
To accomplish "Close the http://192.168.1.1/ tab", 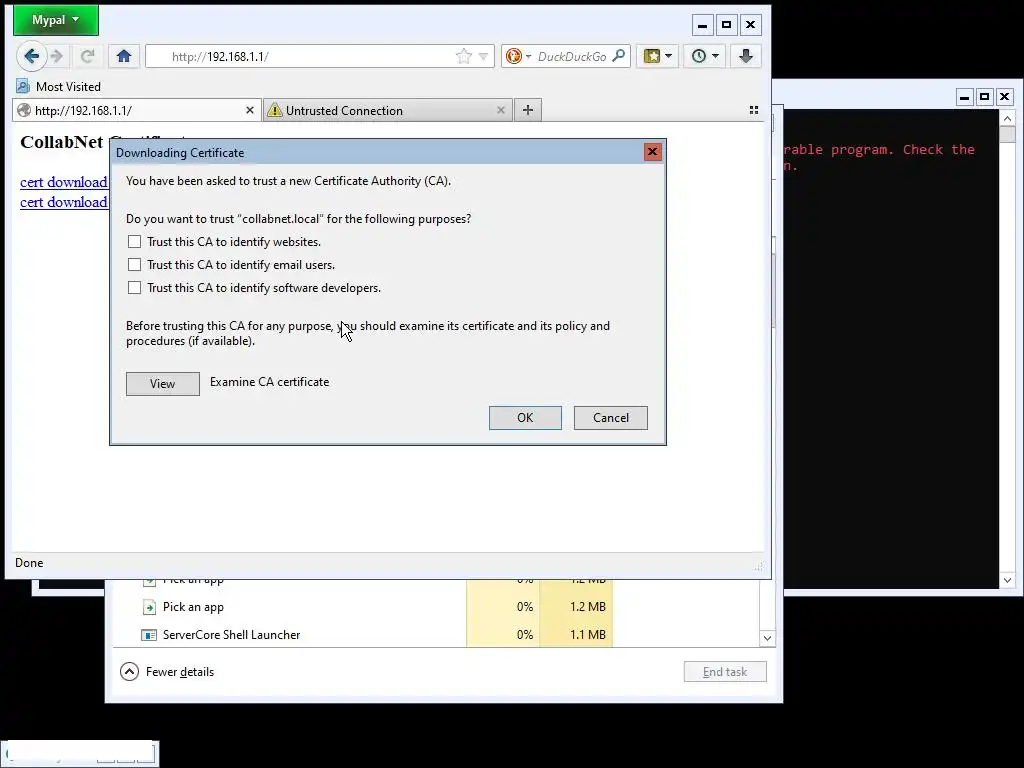I will point(249,110).
